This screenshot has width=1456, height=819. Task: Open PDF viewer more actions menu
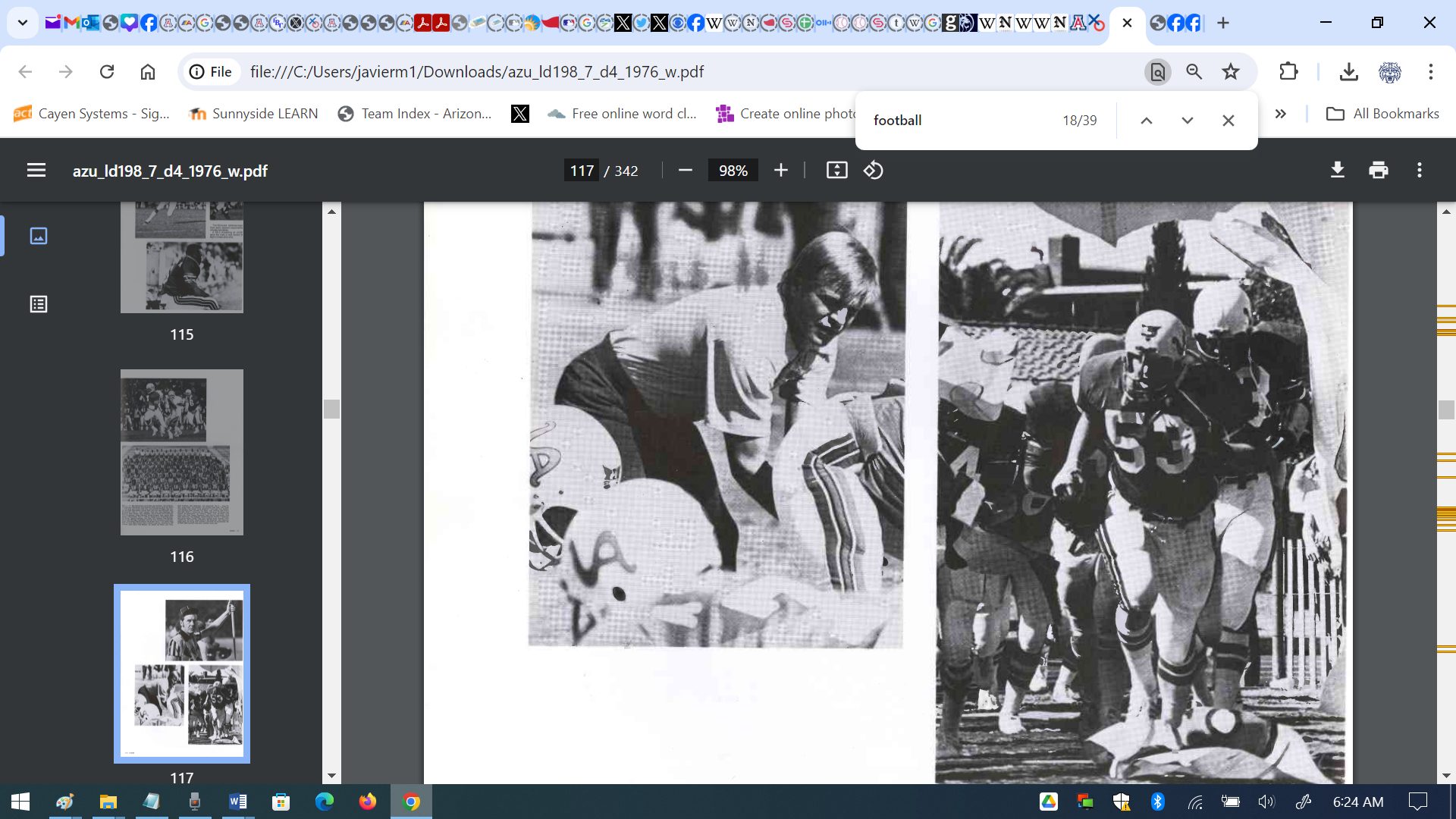(x=1420, y=171)
